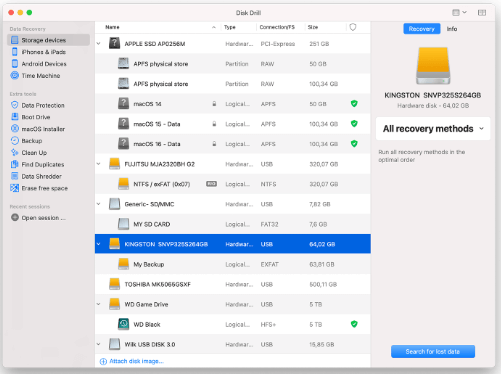Screen dimensions: 501x374
Task: Click Attach disk image link
Action: coord(132,361)
